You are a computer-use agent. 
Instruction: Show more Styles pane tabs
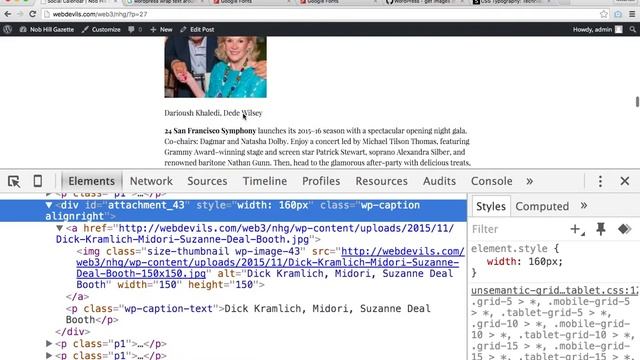click(584, 205)
